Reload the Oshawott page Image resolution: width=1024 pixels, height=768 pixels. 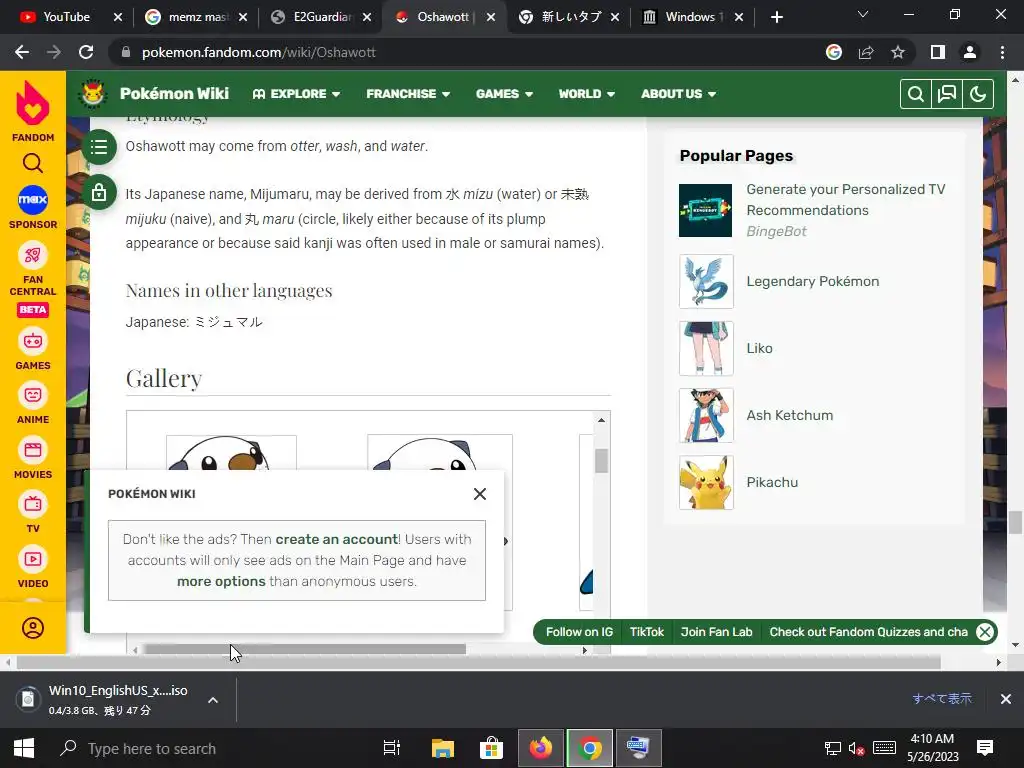[x=86, y=52]
